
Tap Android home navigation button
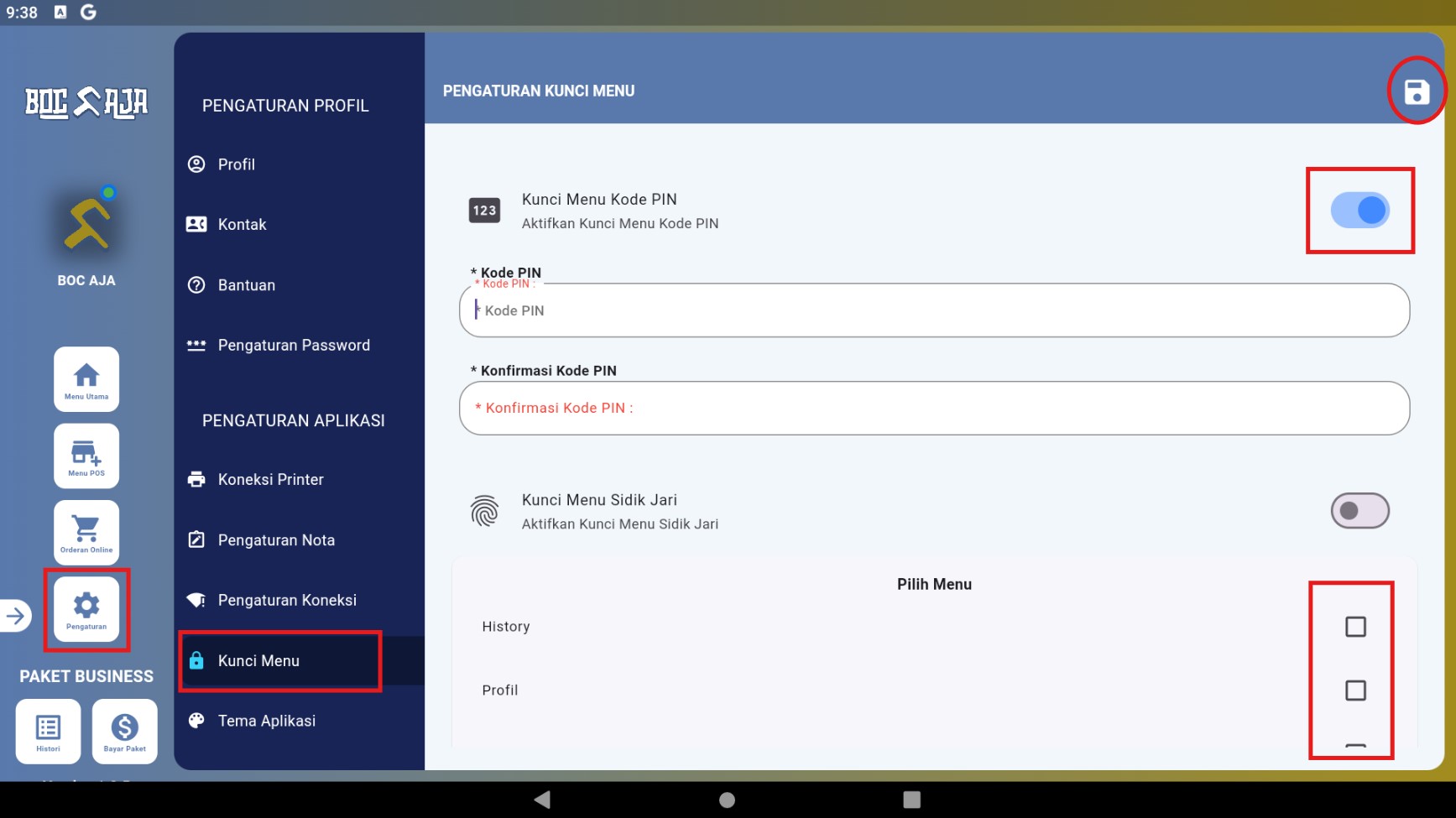point(728,800)
